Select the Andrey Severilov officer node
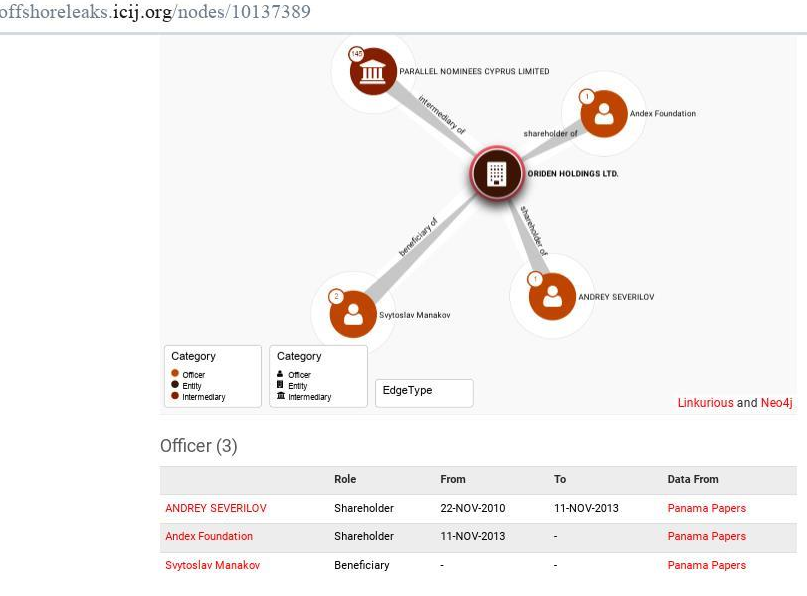The height and width of the screenshot is (596, 807). (x=552, y=296)
